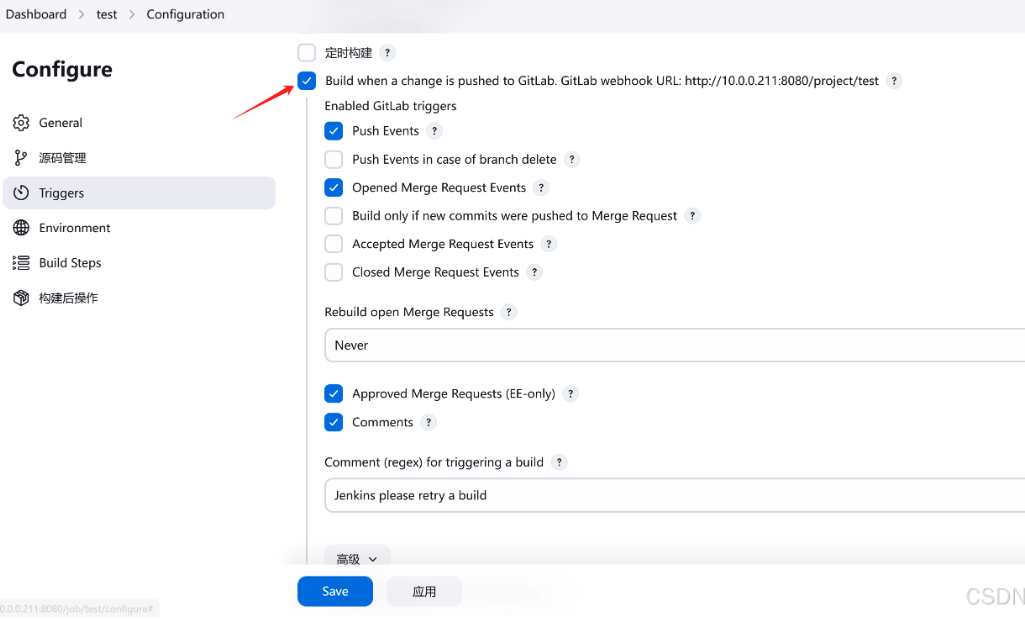Uncheck the Push Events checkbox
This screenshot has height=619, width=1025.
[333, 131]
